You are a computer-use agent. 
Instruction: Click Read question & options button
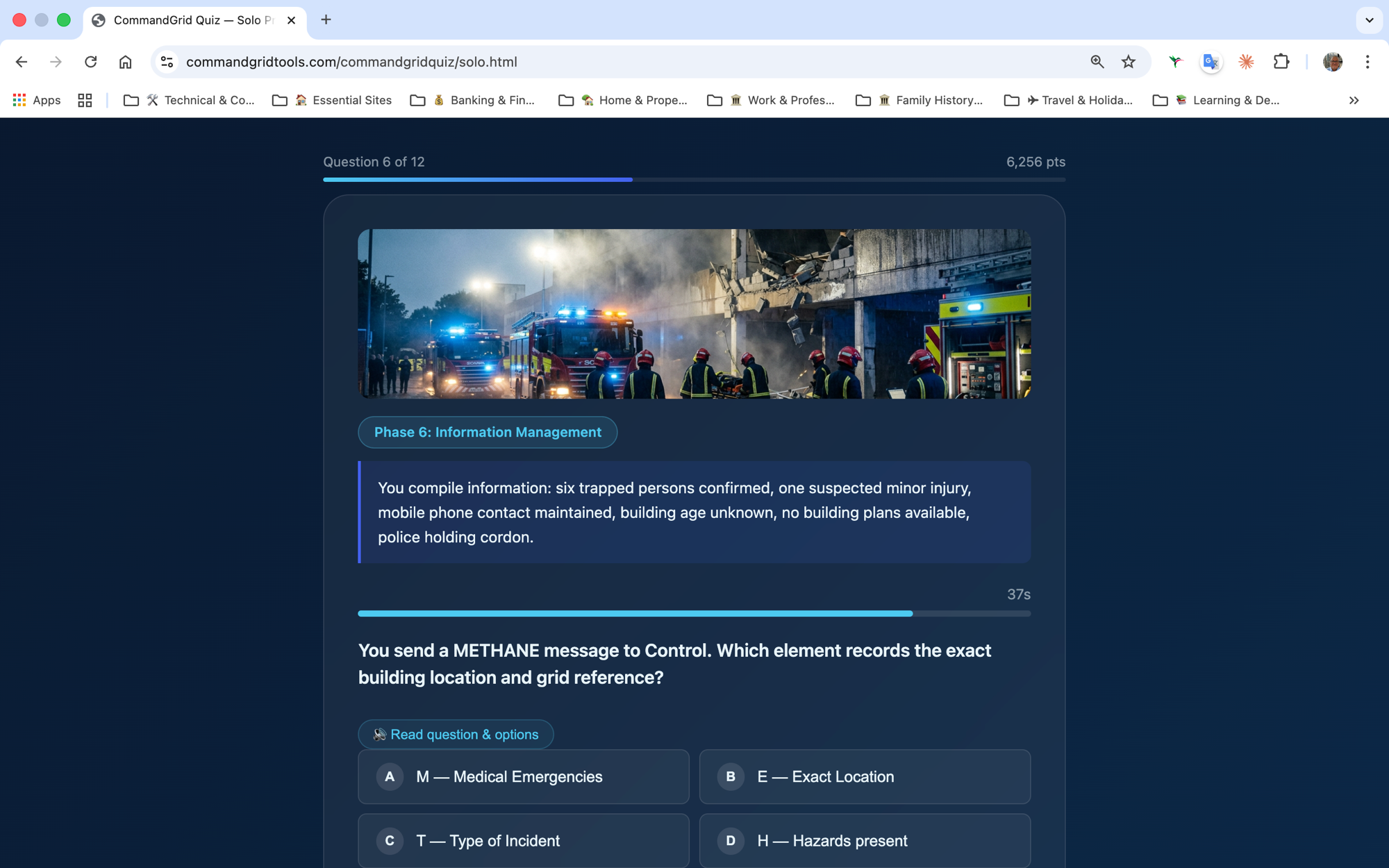pos(456,734)
